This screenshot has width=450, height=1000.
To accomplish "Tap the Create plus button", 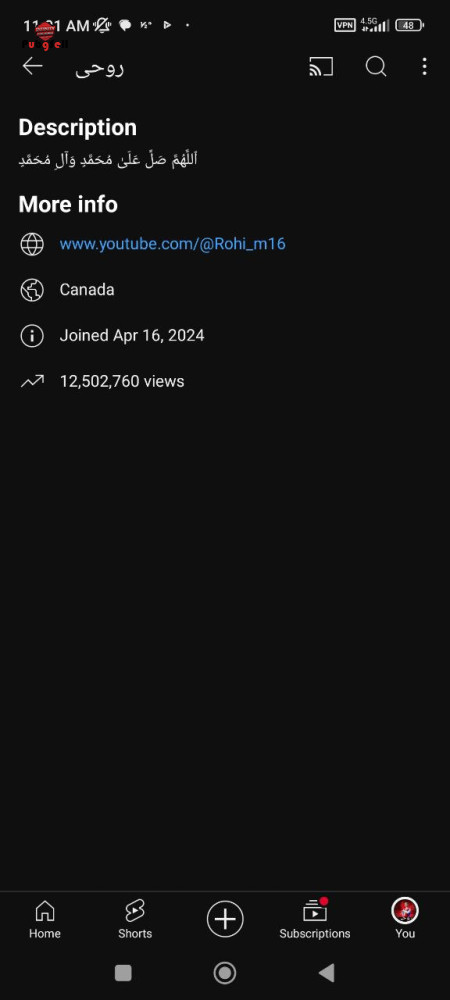I will [x=225, y=919].
